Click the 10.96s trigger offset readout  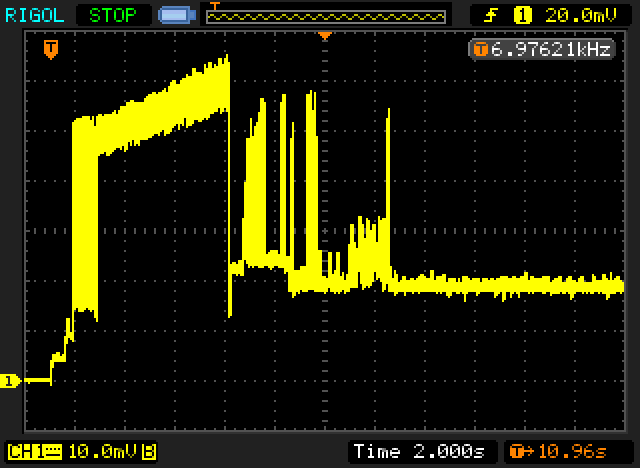tap(572, 452)
